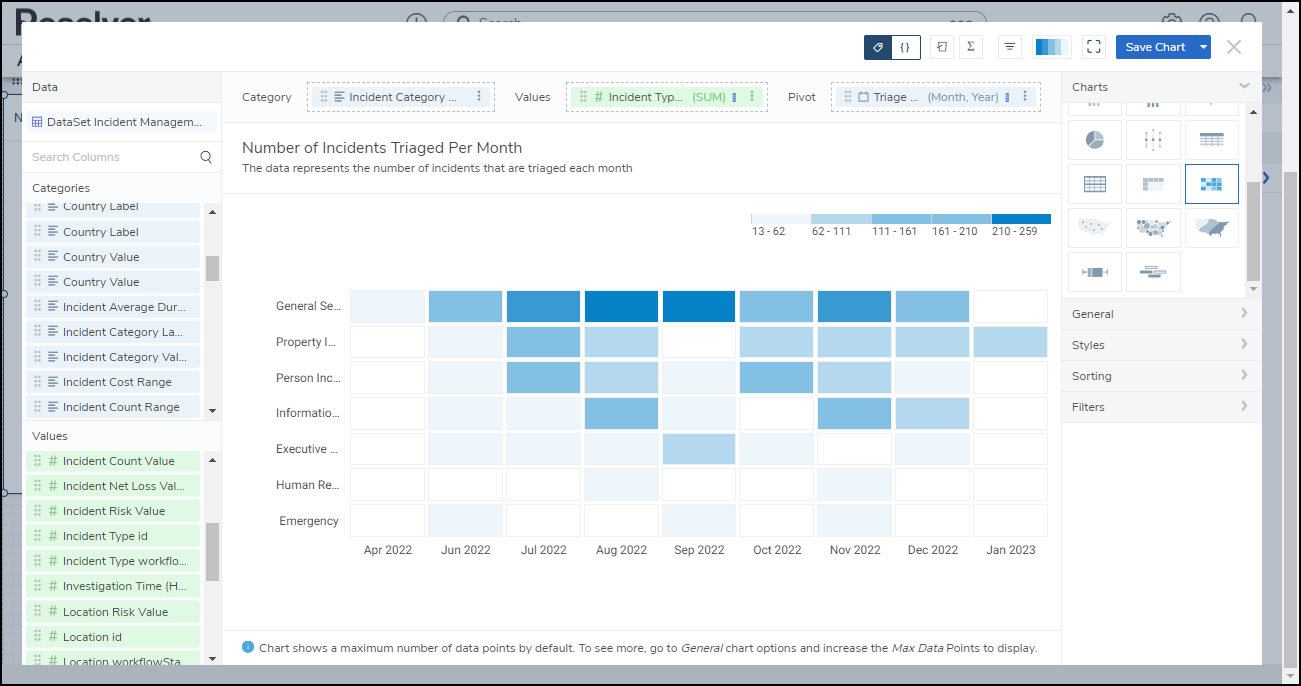Switch to curly braces code view
This screenshot has height=686, width=1301.
point(906,47)
